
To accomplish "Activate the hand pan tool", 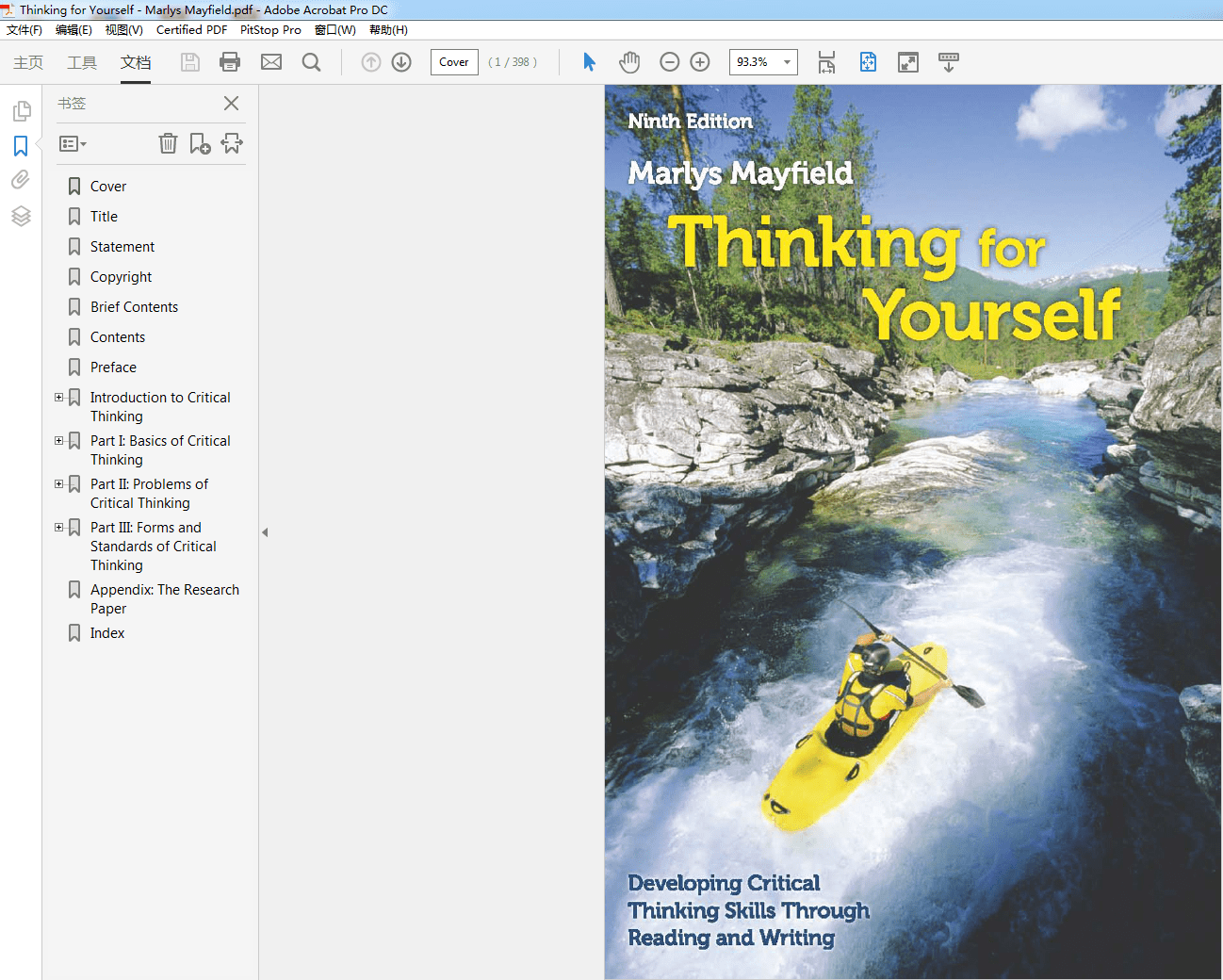I will (629, 62).
